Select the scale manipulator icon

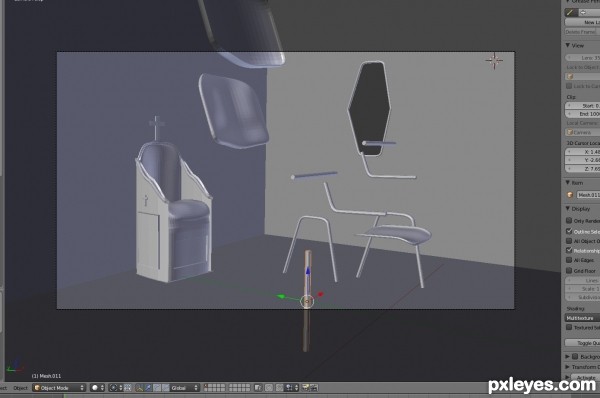pos(165,388)
